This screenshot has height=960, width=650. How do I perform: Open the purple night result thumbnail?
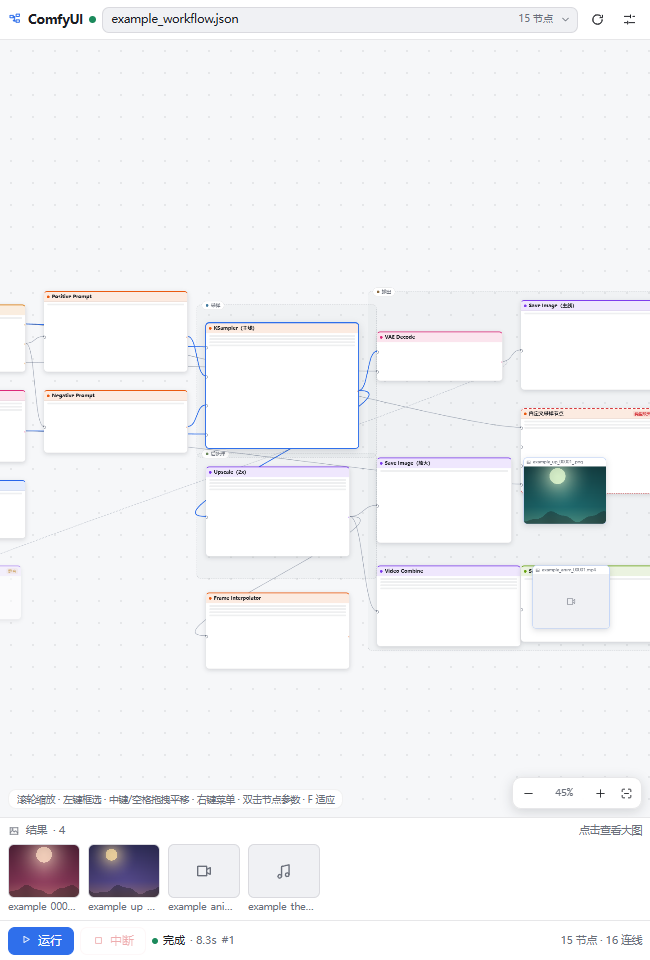point(124,871)
